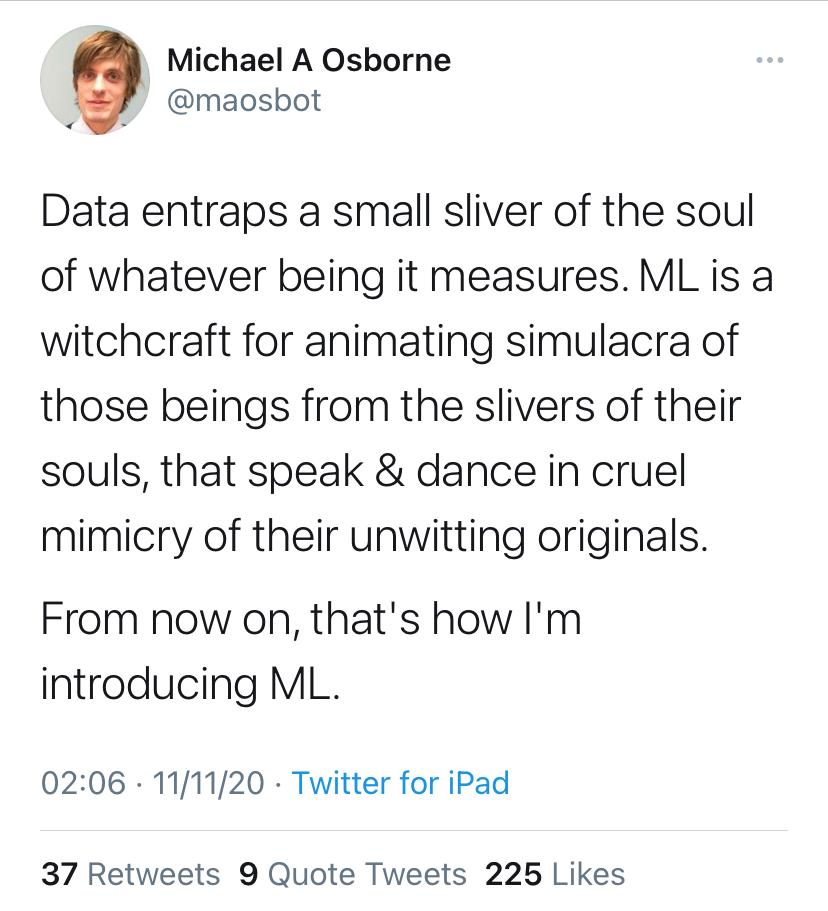Click the "From now on, that's how" line
The image size is (828, 911).
tap(311, 619)
